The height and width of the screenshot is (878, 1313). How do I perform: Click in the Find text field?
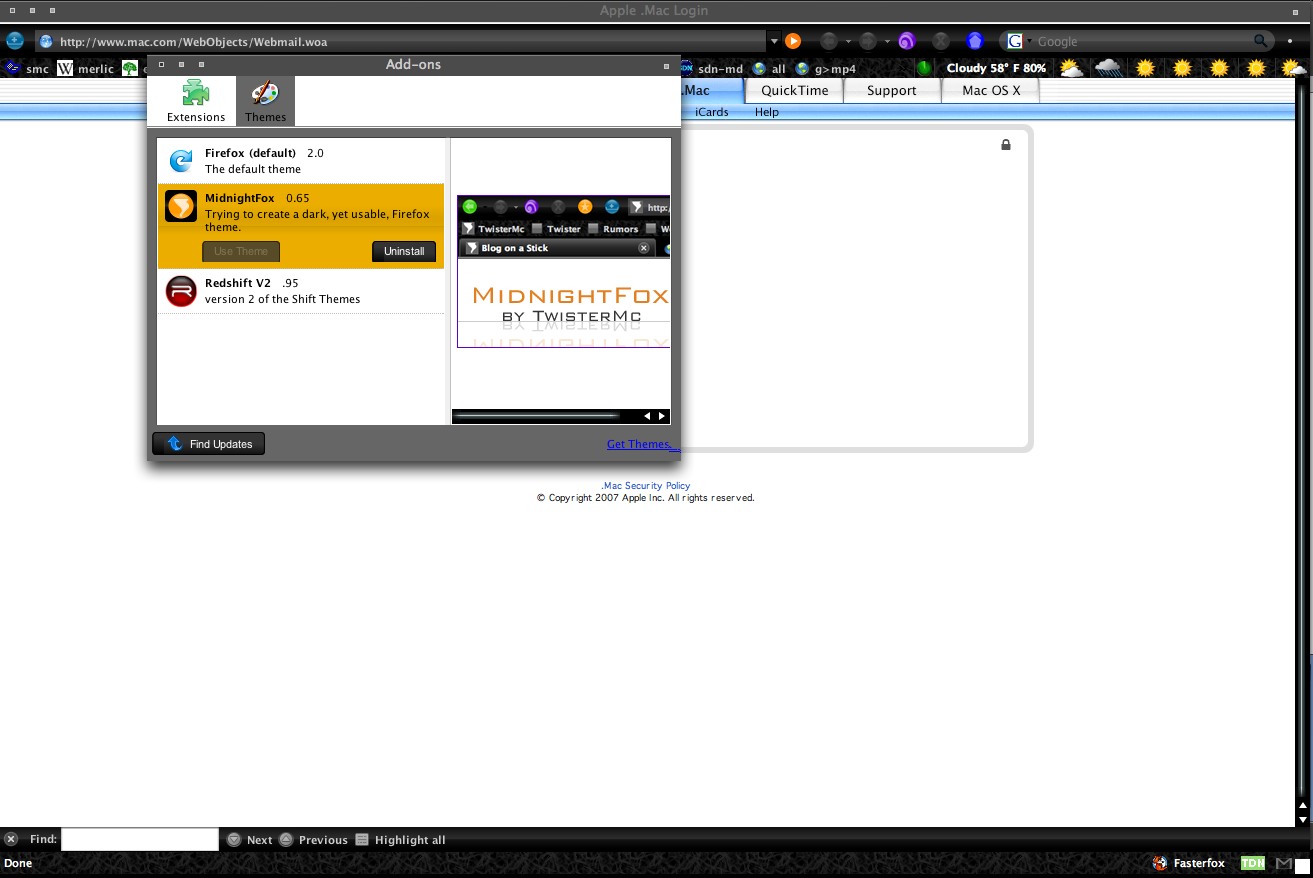click(140, 839)
